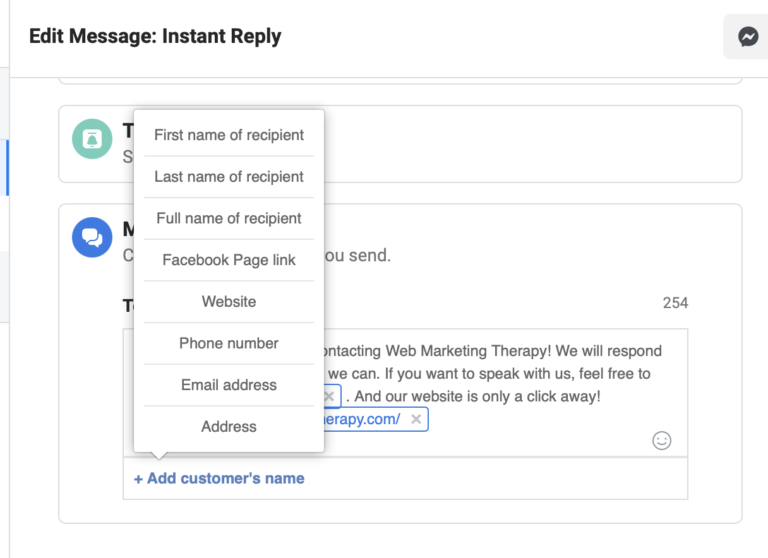Image resolution: width=768 pixels, height=558 pixels.
Task: Open the emoji picker smiley icon
Action: [661, 440]
